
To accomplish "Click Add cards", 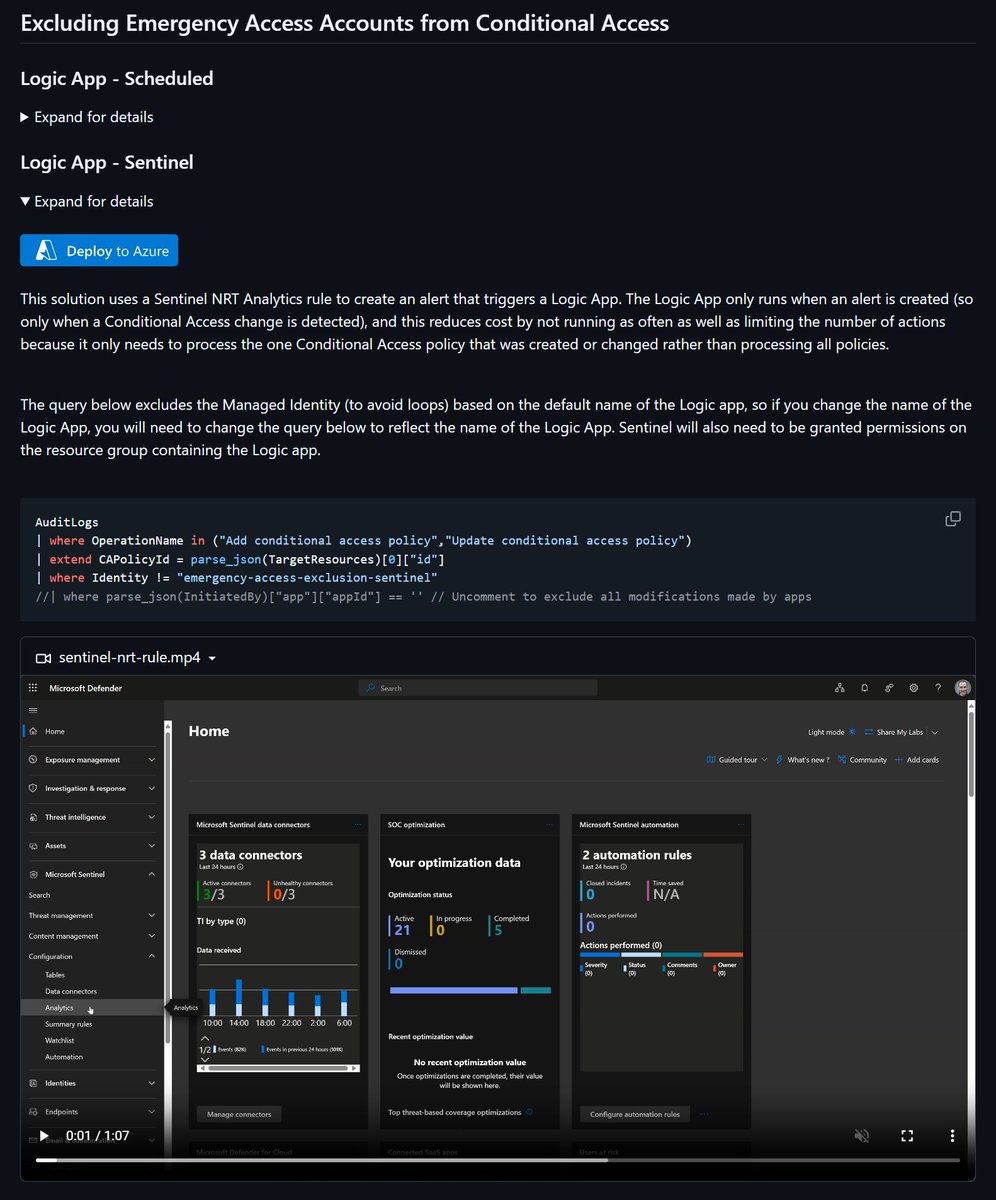I will [x=916, y=760].
